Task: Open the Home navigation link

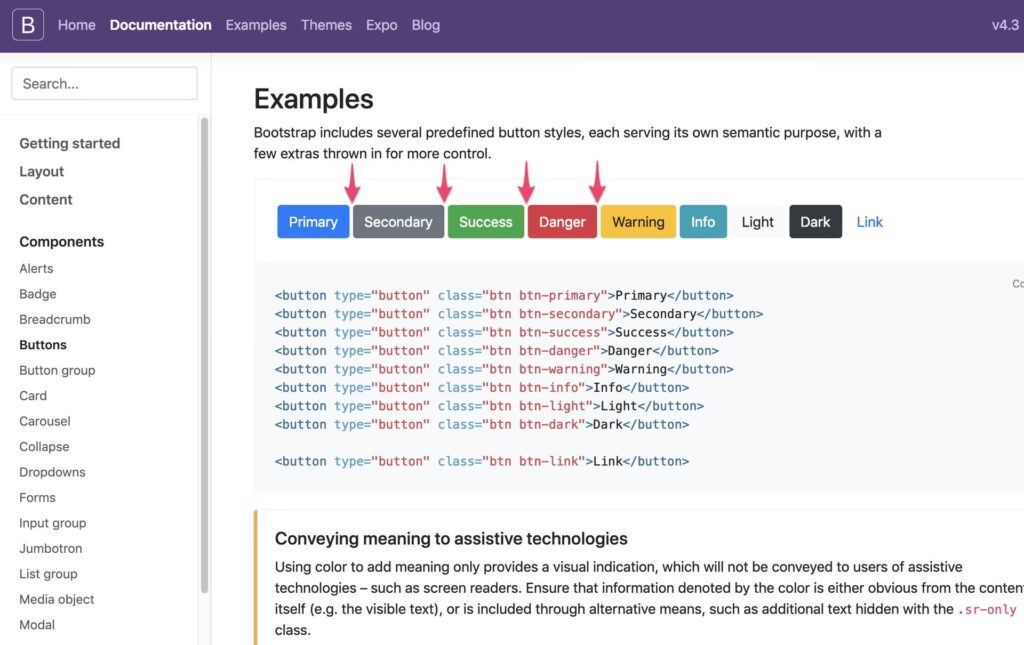Action: click(76, 25)
